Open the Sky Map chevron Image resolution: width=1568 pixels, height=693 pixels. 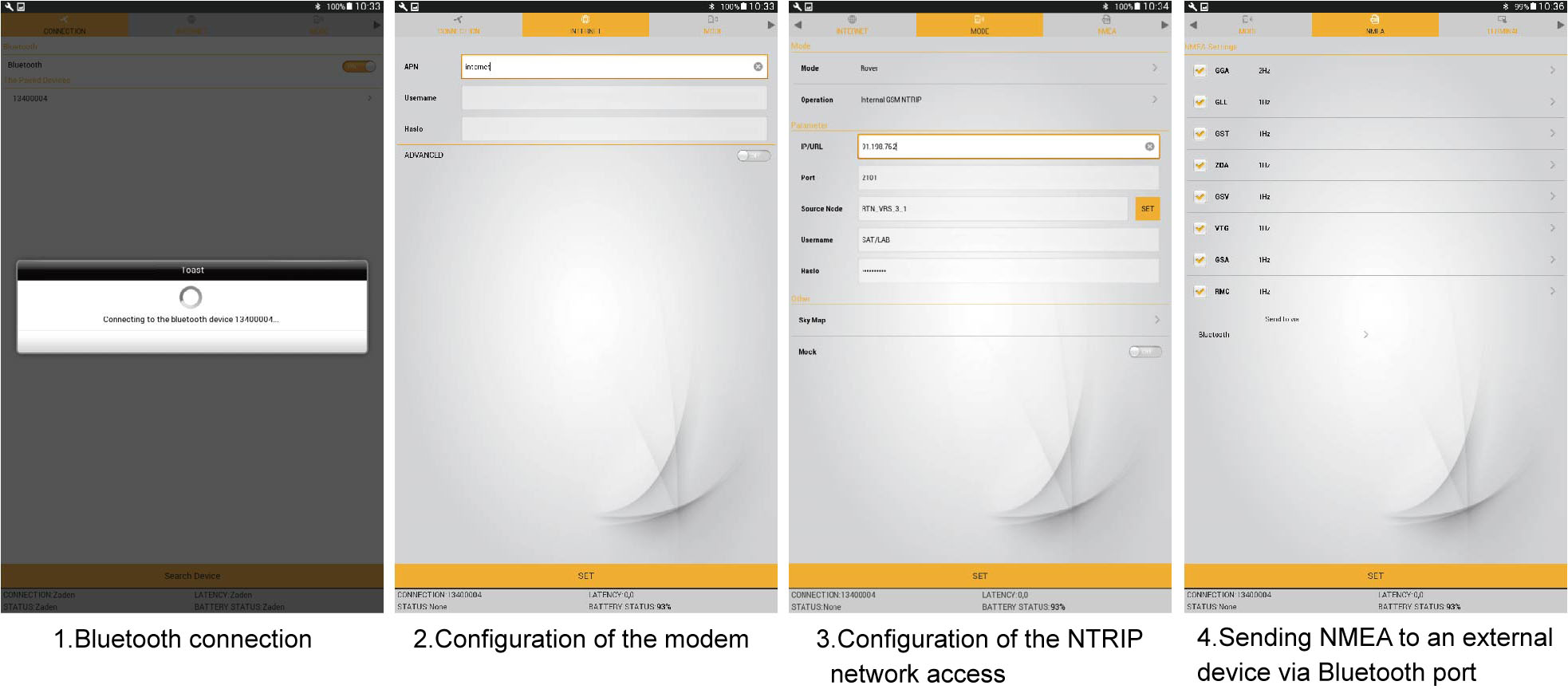1157,320
